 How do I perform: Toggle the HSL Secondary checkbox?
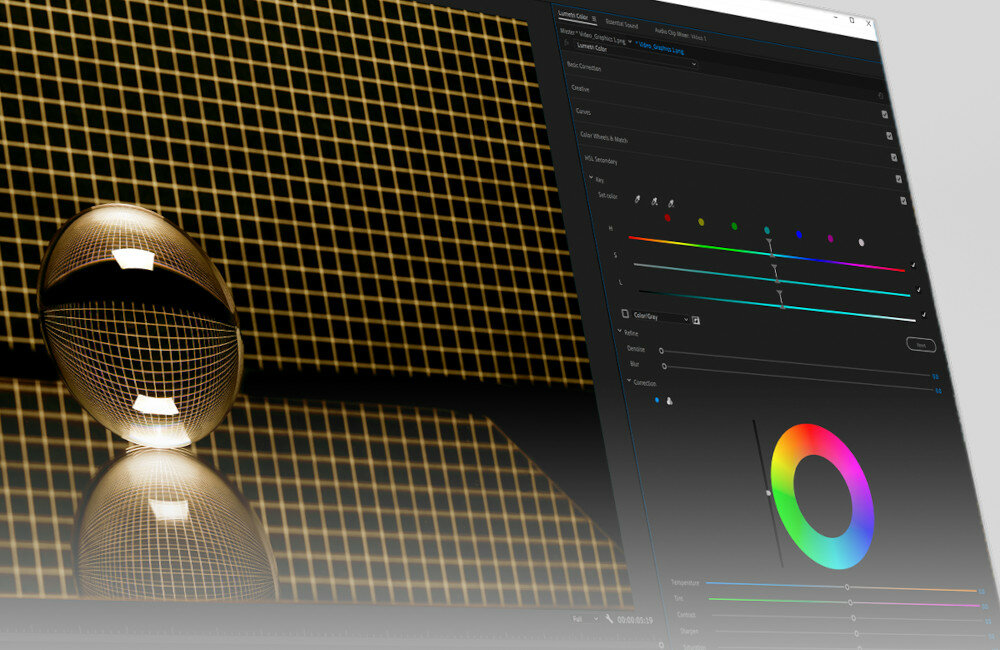click(x=893, y=157)
